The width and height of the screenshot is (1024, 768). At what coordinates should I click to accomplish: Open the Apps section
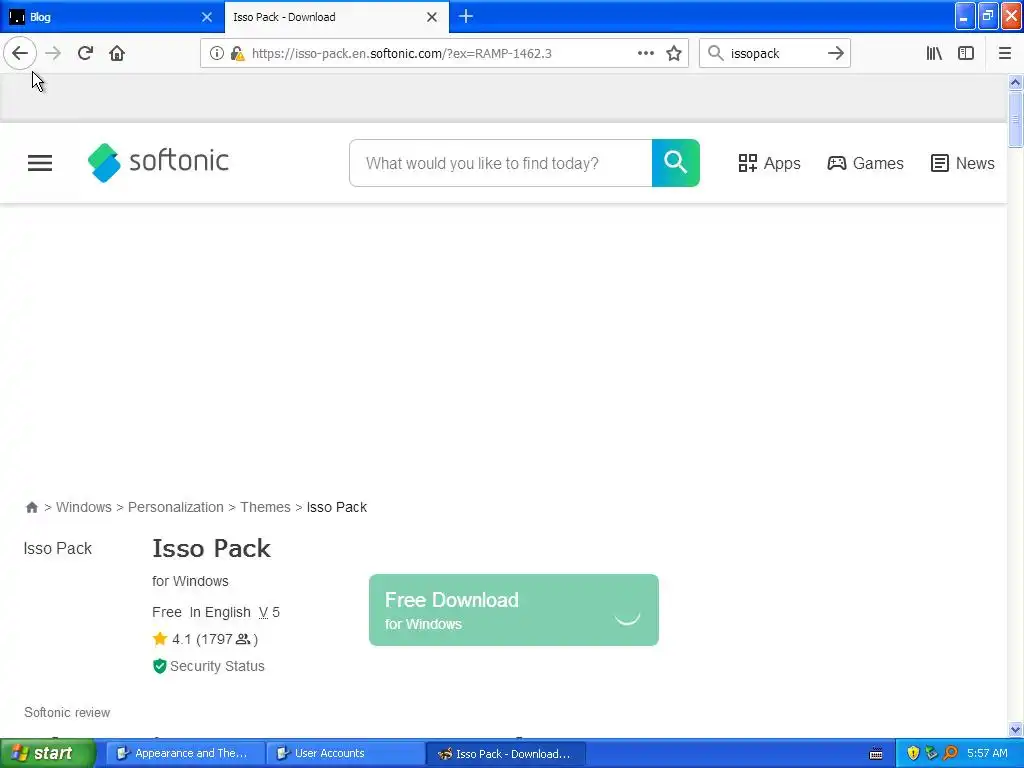coord(769,163)
